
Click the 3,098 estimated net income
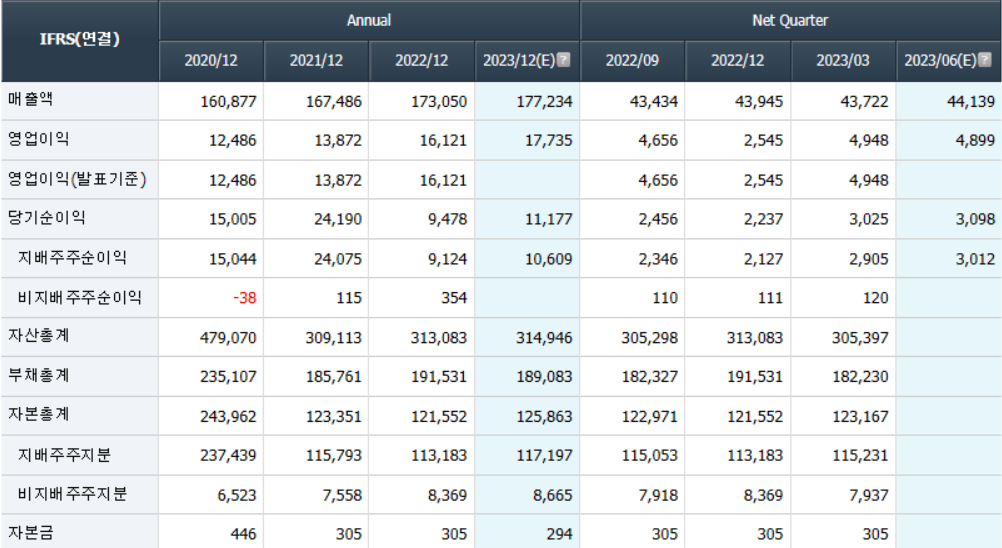[x=975, y=220]
